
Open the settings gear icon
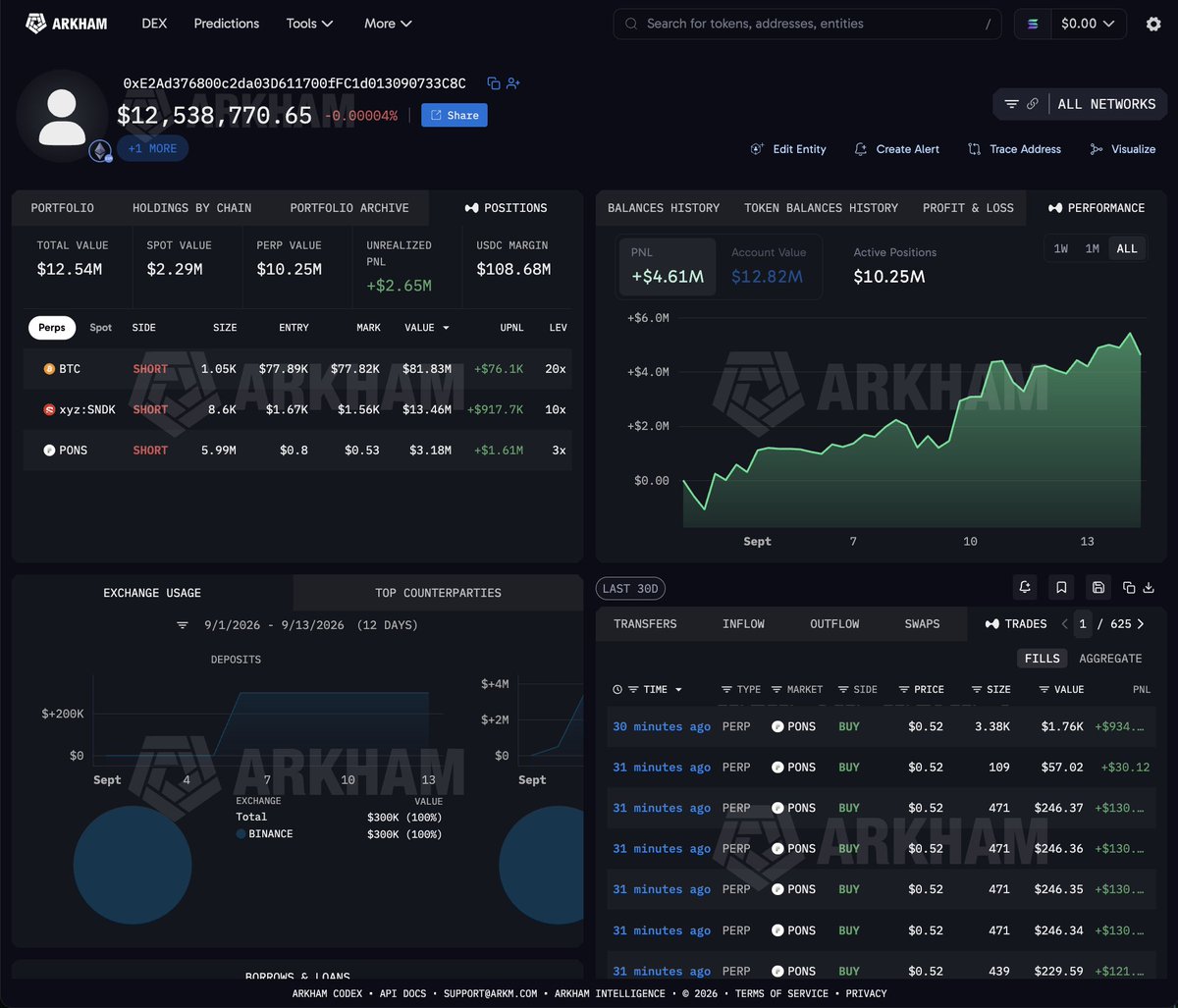coord(1153,24)
